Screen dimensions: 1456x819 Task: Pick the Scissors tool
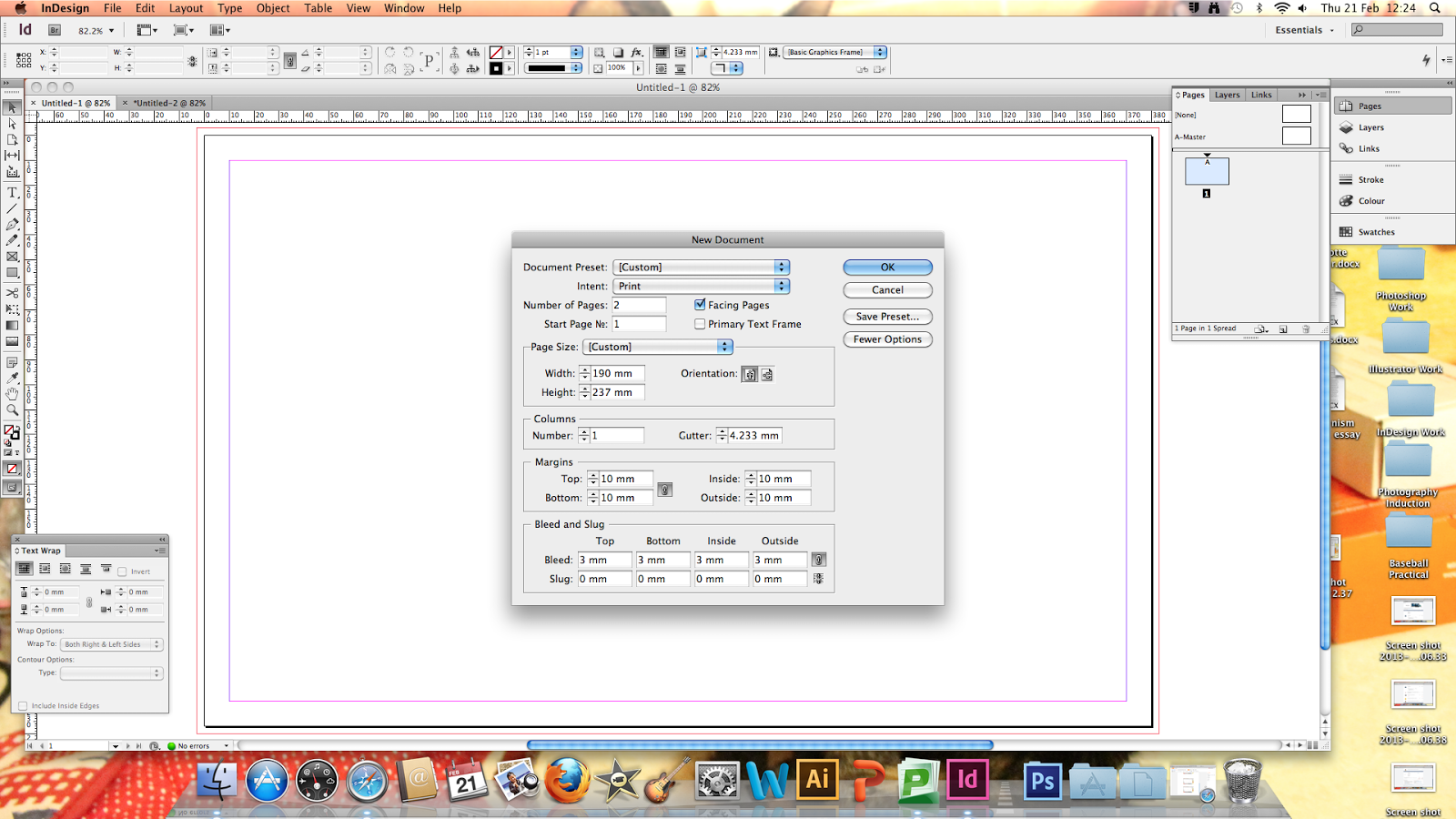(12, 293)
